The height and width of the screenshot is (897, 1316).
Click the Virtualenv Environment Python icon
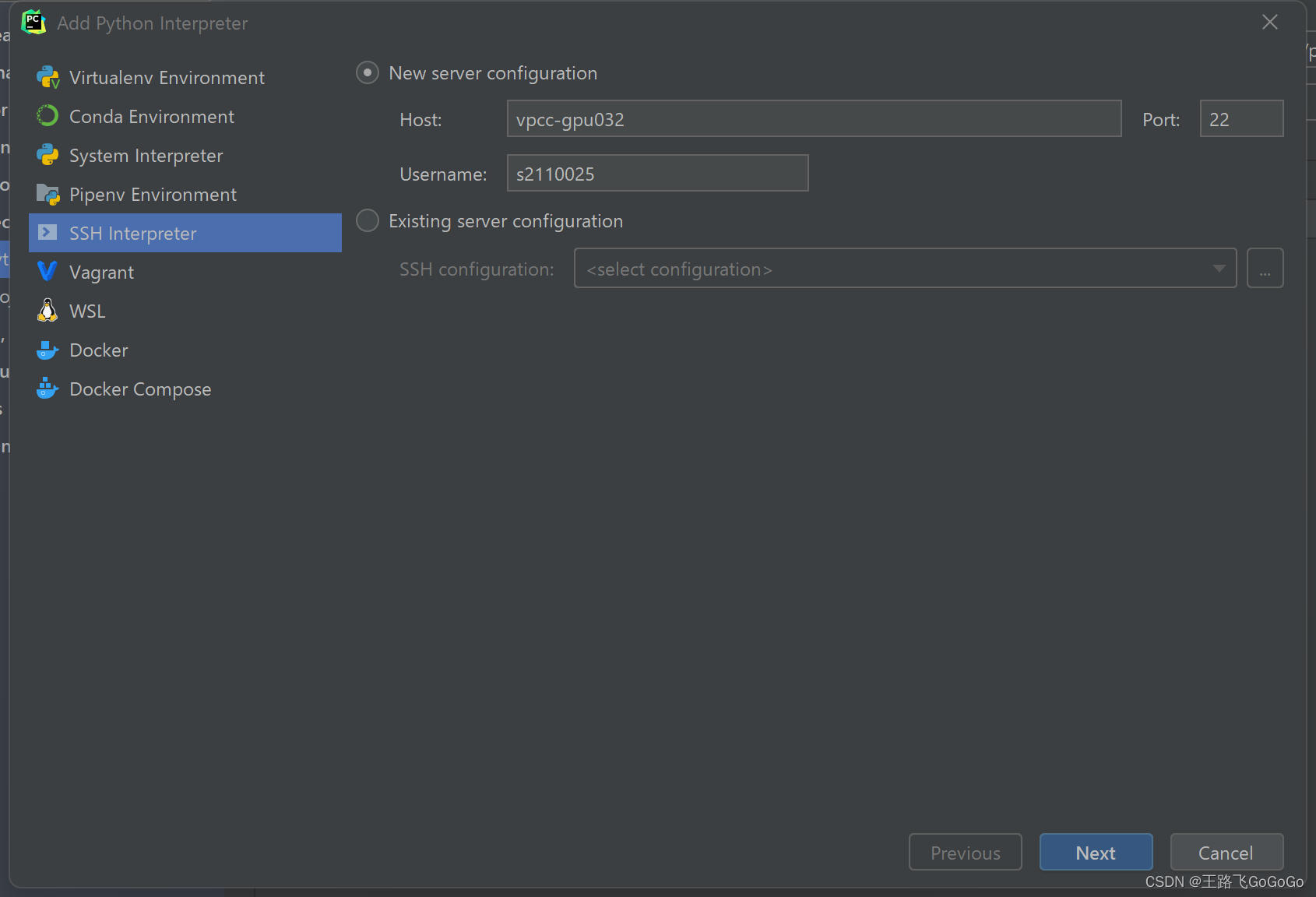point(48,77)
